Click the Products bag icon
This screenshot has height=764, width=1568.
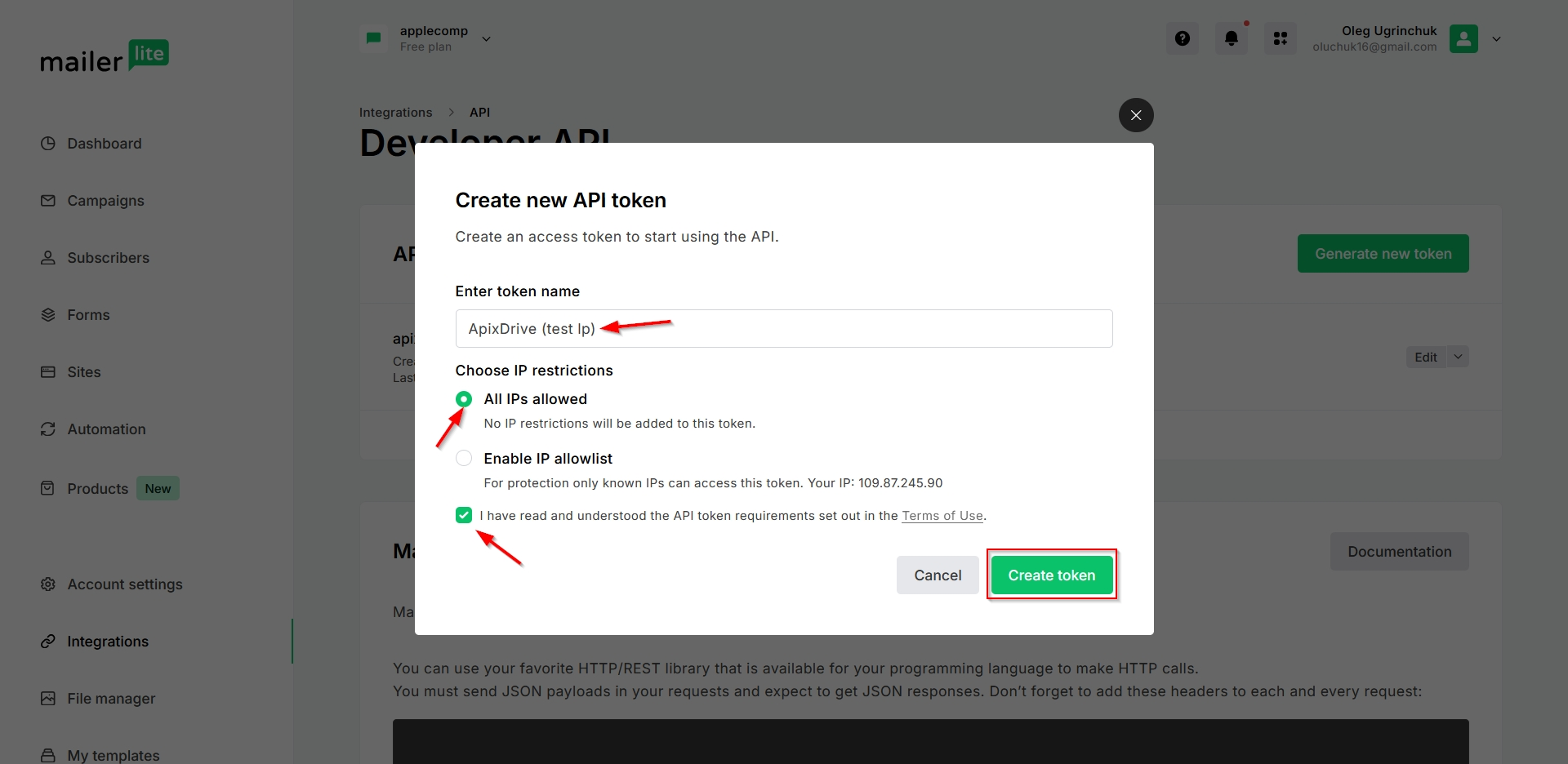pyautogui.click(x=48, y=488)
